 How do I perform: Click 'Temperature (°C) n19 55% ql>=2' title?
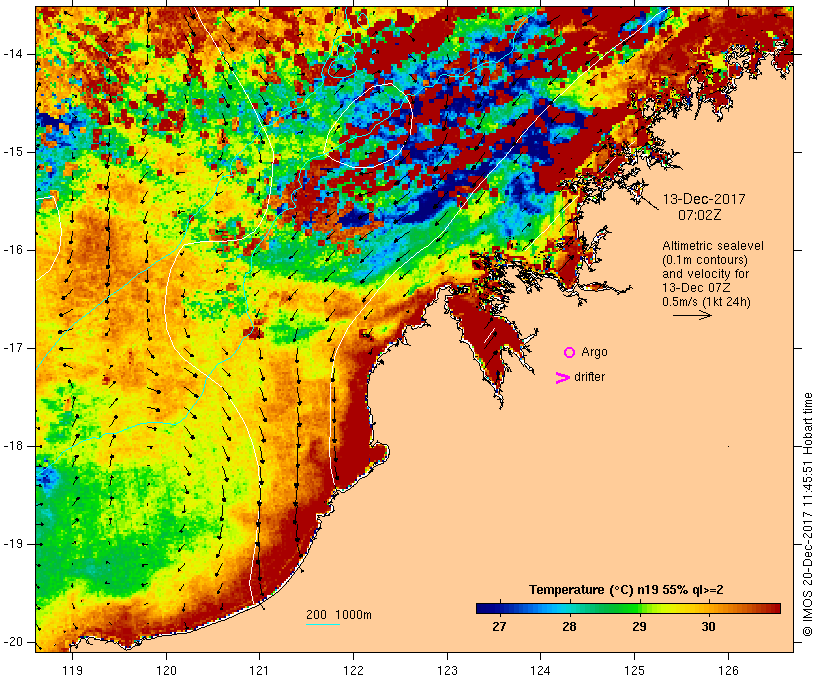coord(627,590)
